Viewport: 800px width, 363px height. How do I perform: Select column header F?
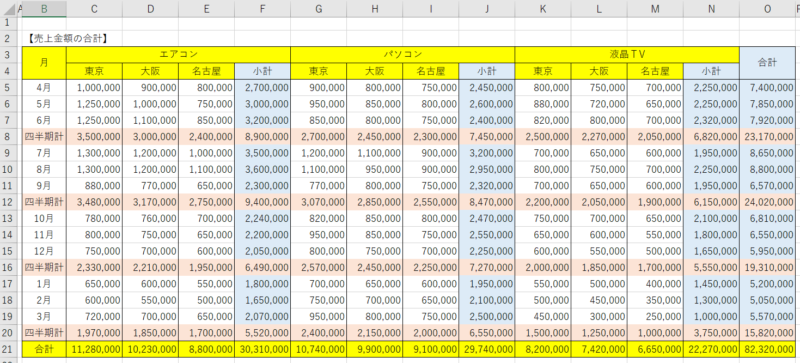point(262,8)
